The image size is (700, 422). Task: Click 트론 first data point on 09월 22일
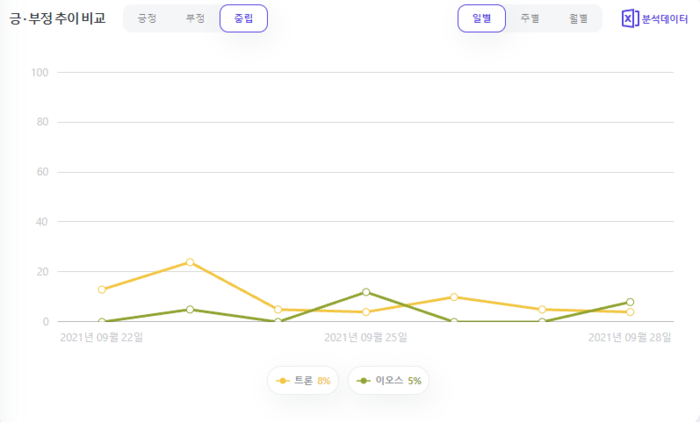[x=102, y=290]
